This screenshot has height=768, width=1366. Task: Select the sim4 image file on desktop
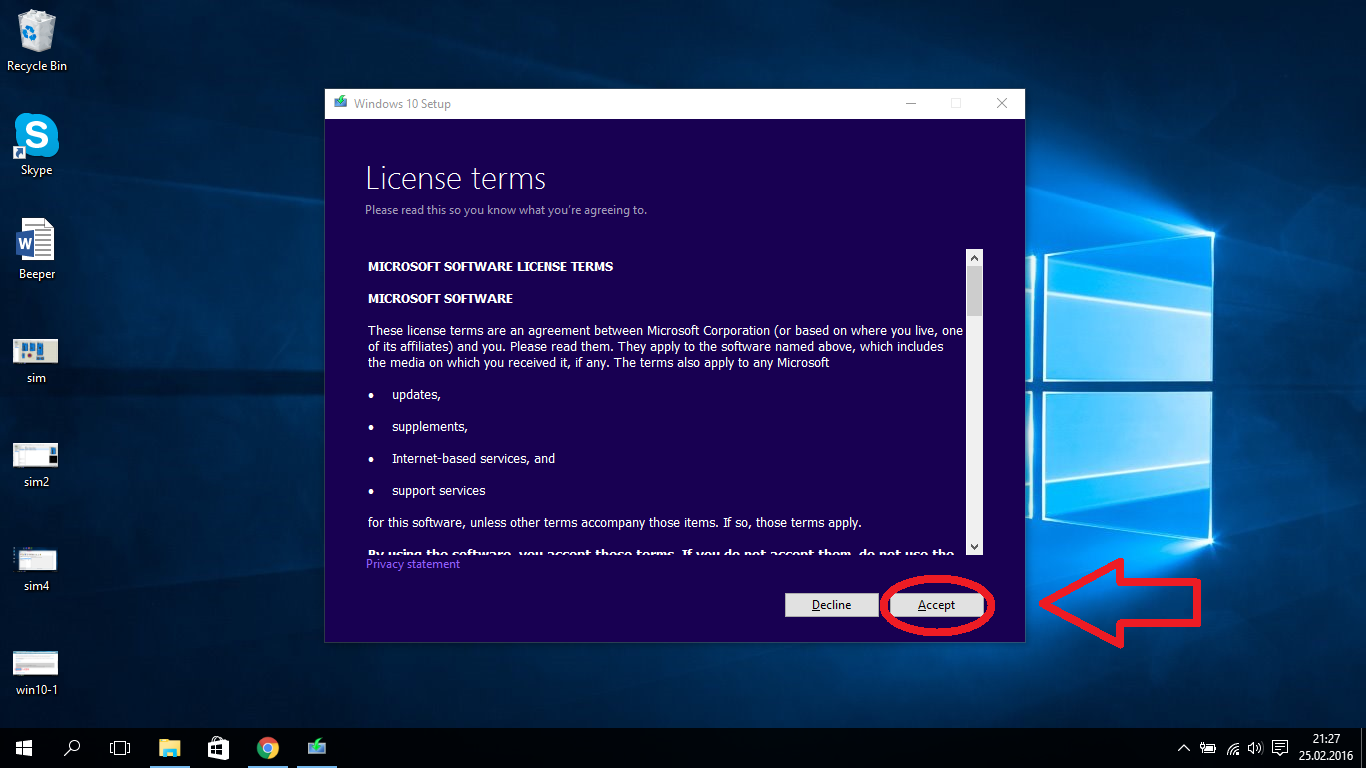pos(36,568)
